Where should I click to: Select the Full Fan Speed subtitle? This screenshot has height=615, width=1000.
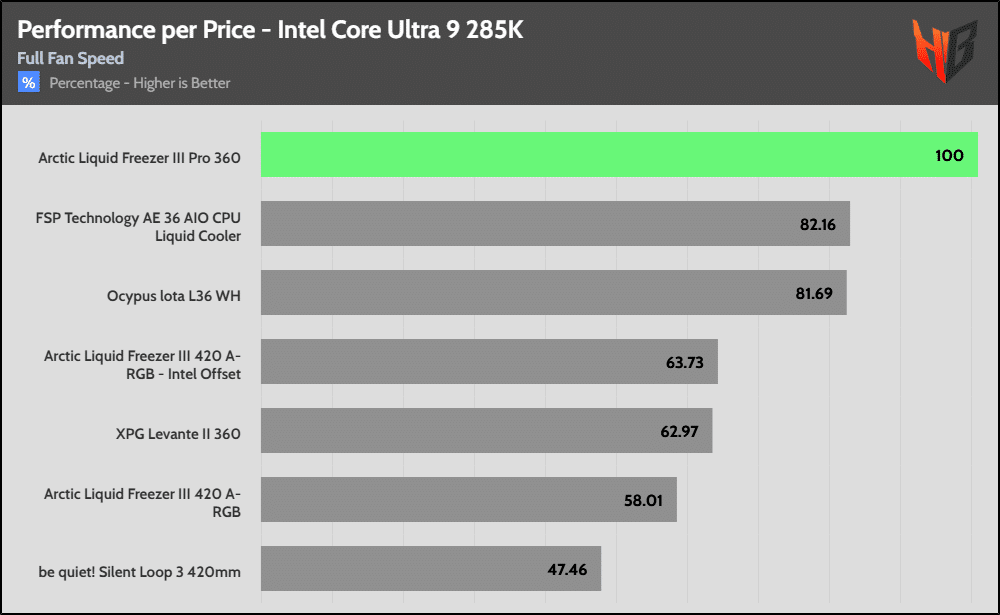[x=70, y=58]
